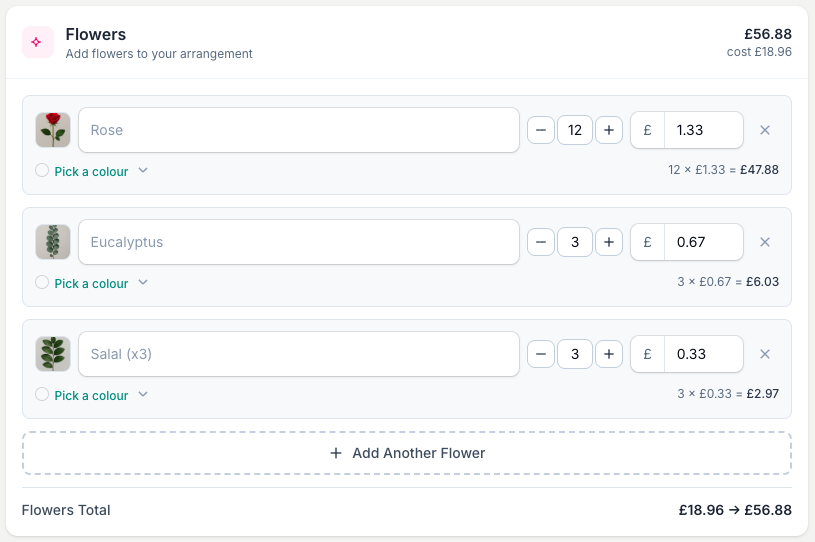Viewport: 815px width, 542px height.
Task: Remove the Salal (x3) row with X
Action: pyautogui.click(x=765, y=354)
